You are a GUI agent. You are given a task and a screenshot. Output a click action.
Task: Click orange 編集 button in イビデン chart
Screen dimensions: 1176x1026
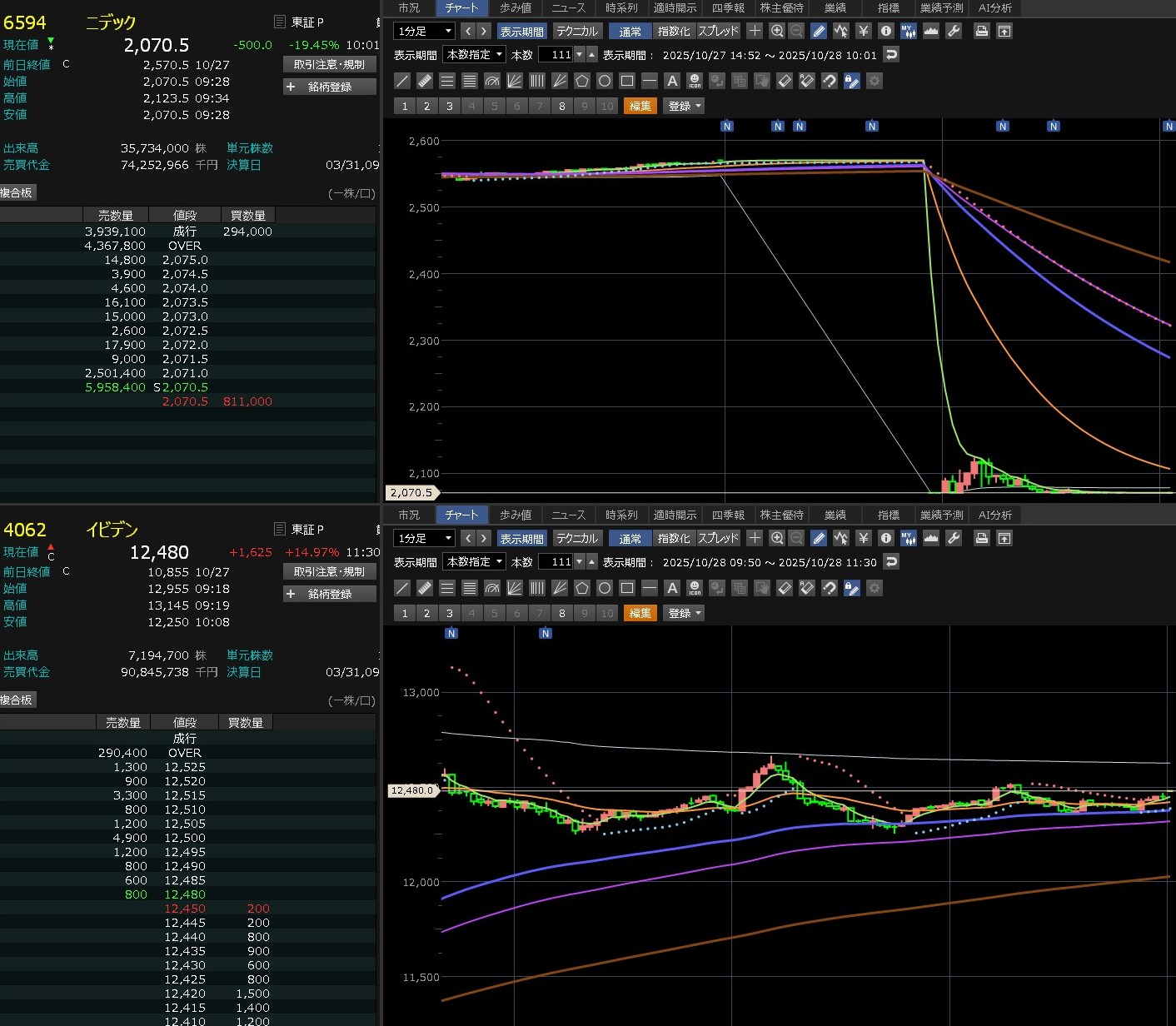coord(640,613)
